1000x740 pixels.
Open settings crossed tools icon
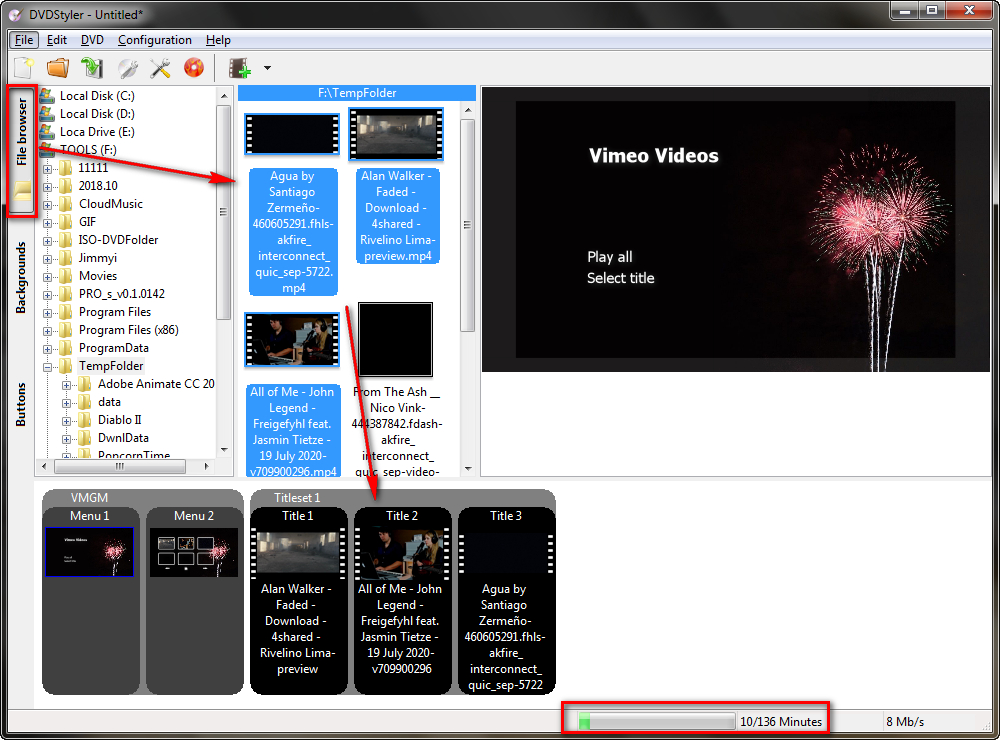pyautogui.click(x=159, y=68)
